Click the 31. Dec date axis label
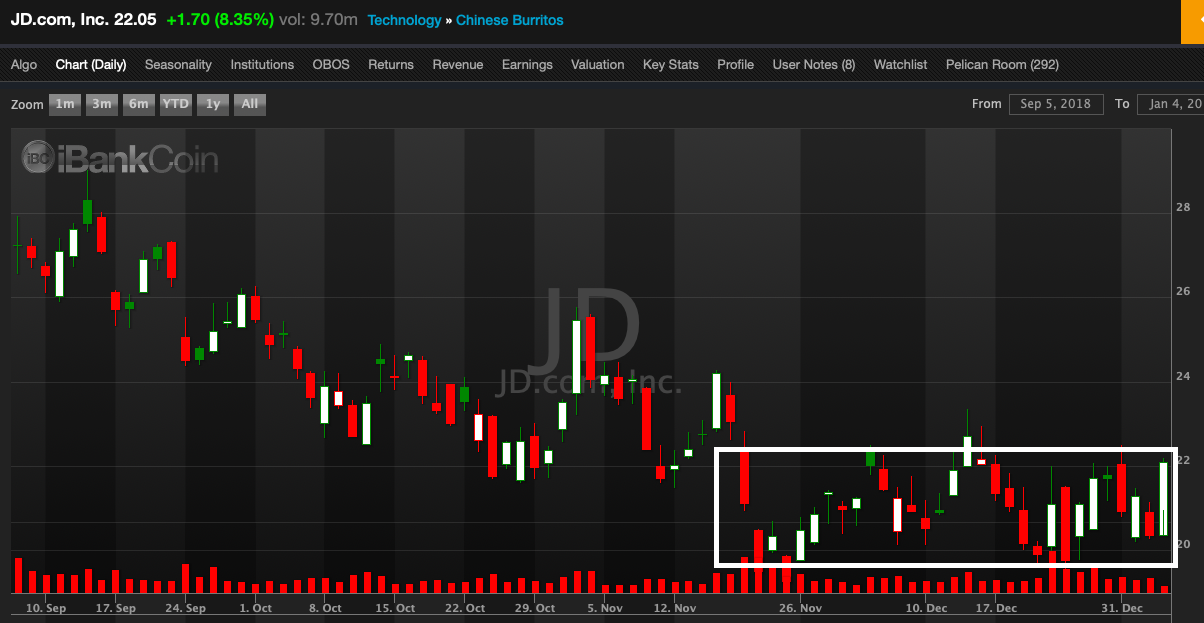The image size is (1204, 623). point(1122,608)
